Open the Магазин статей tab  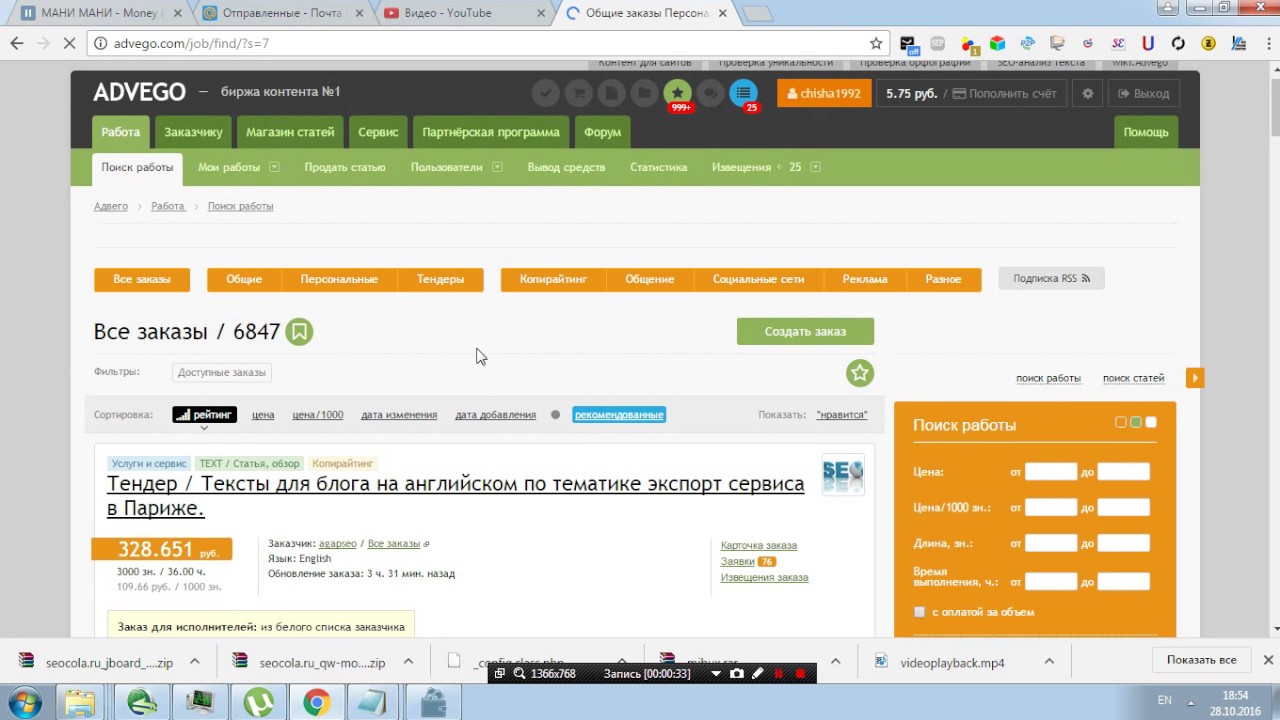[290, 132]
